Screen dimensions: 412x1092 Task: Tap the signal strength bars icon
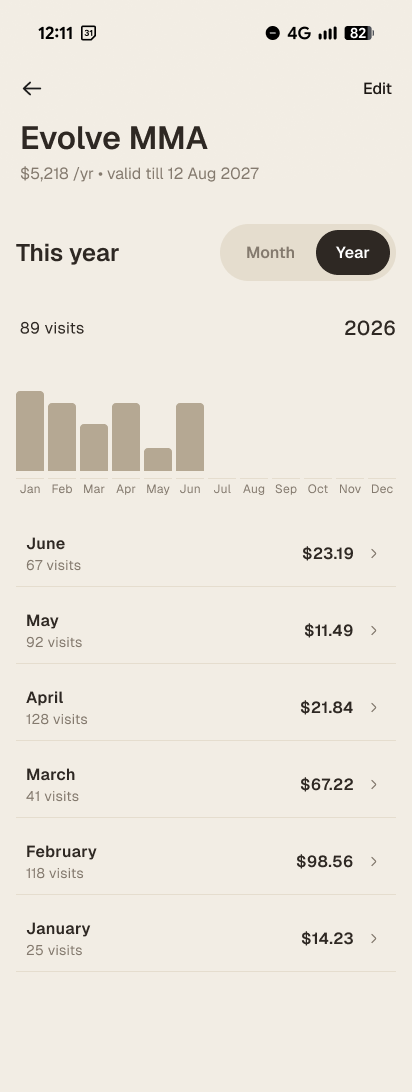pyautogui.click(x=328, y=33)
